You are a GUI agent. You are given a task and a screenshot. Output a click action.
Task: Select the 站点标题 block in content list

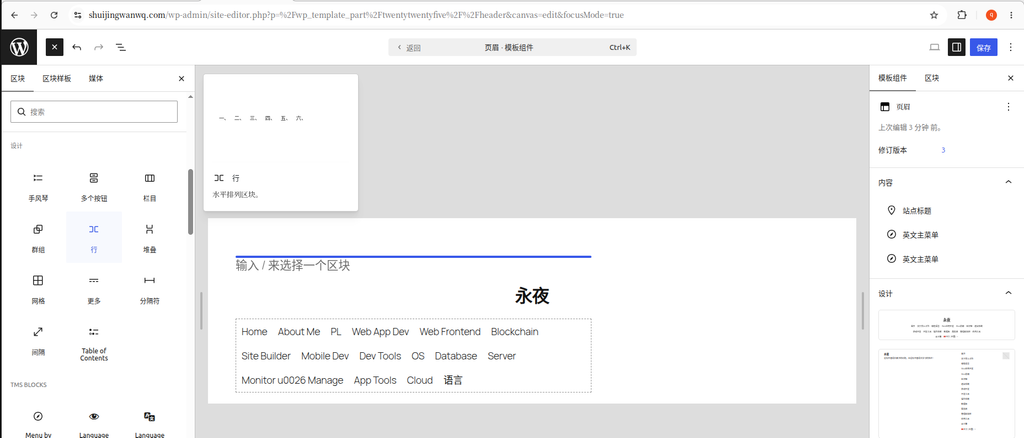(916, 211)
